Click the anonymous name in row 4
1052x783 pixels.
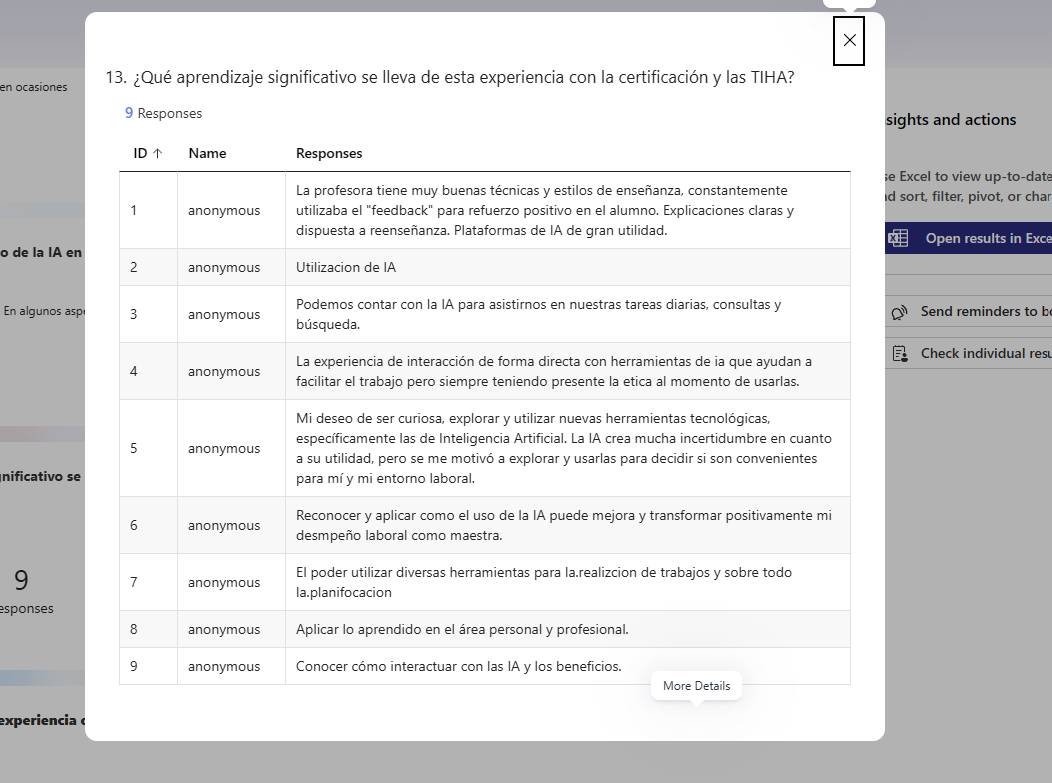tap(224, 372)
